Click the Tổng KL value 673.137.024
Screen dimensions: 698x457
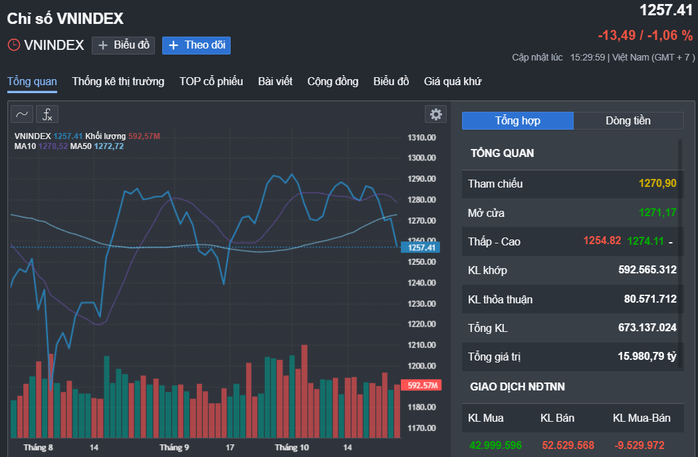[x=647, y=328]
